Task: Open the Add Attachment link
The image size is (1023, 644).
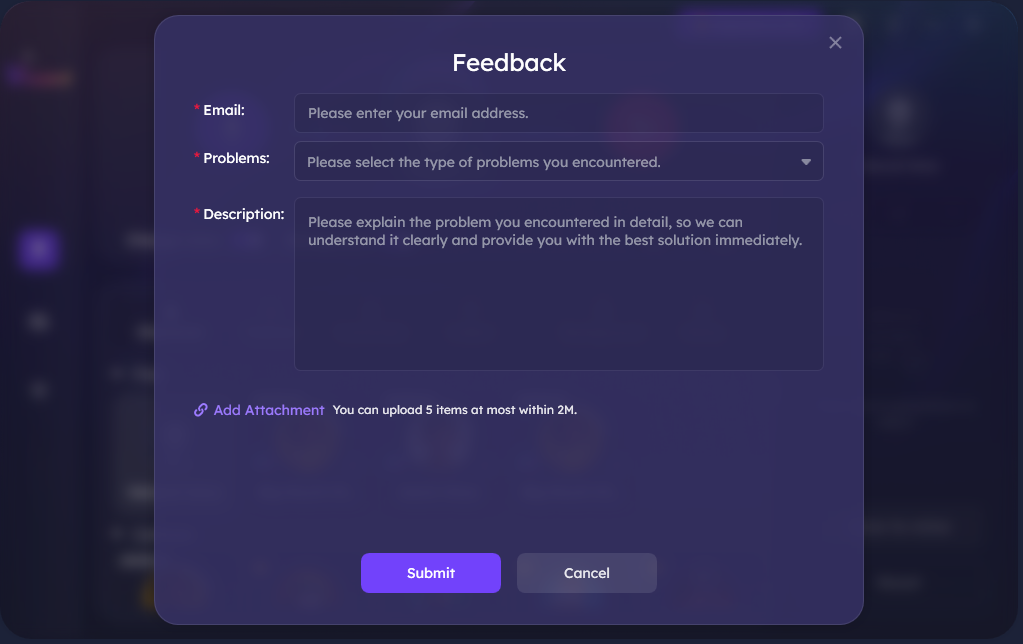Action: click(x=269, y=410)
